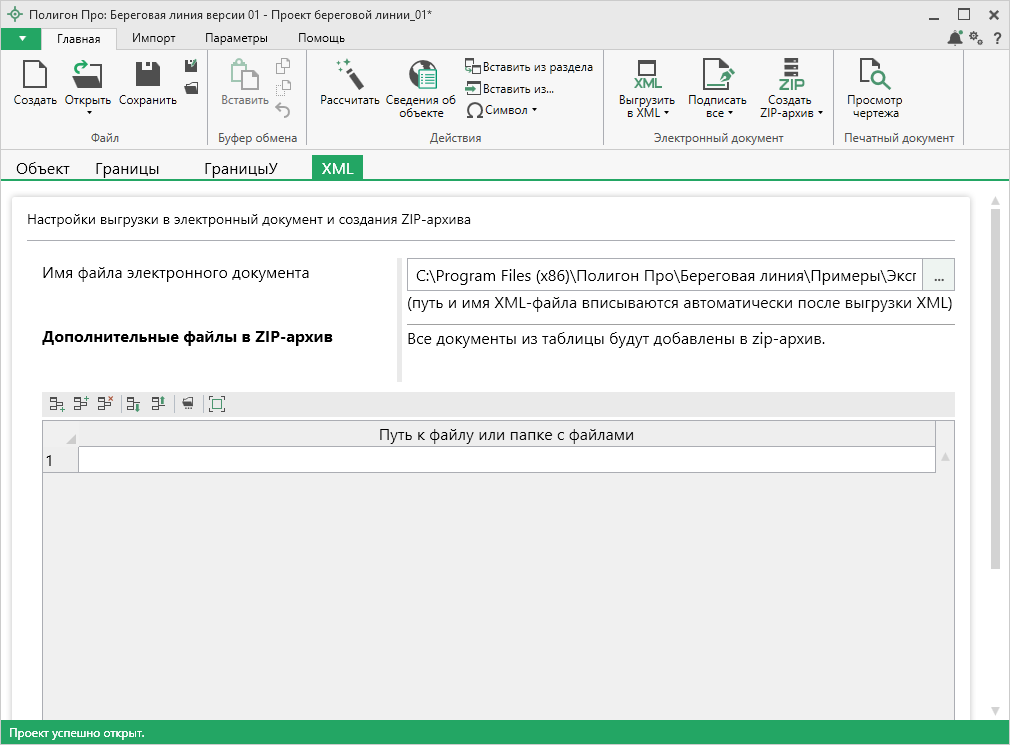Click the Сохранить floppy disk icon
The width and height of the screenshot is (1010, 745).
(148, 75)
